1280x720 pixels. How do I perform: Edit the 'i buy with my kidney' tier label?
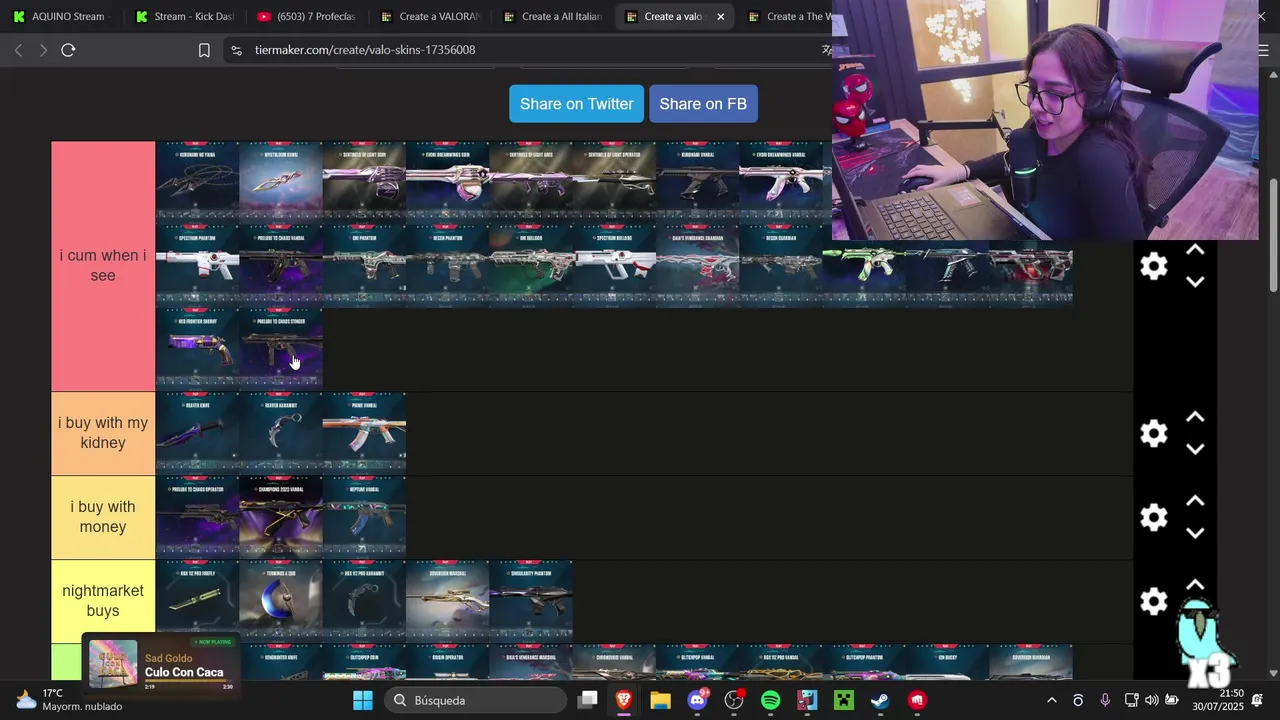pos(103,433)
